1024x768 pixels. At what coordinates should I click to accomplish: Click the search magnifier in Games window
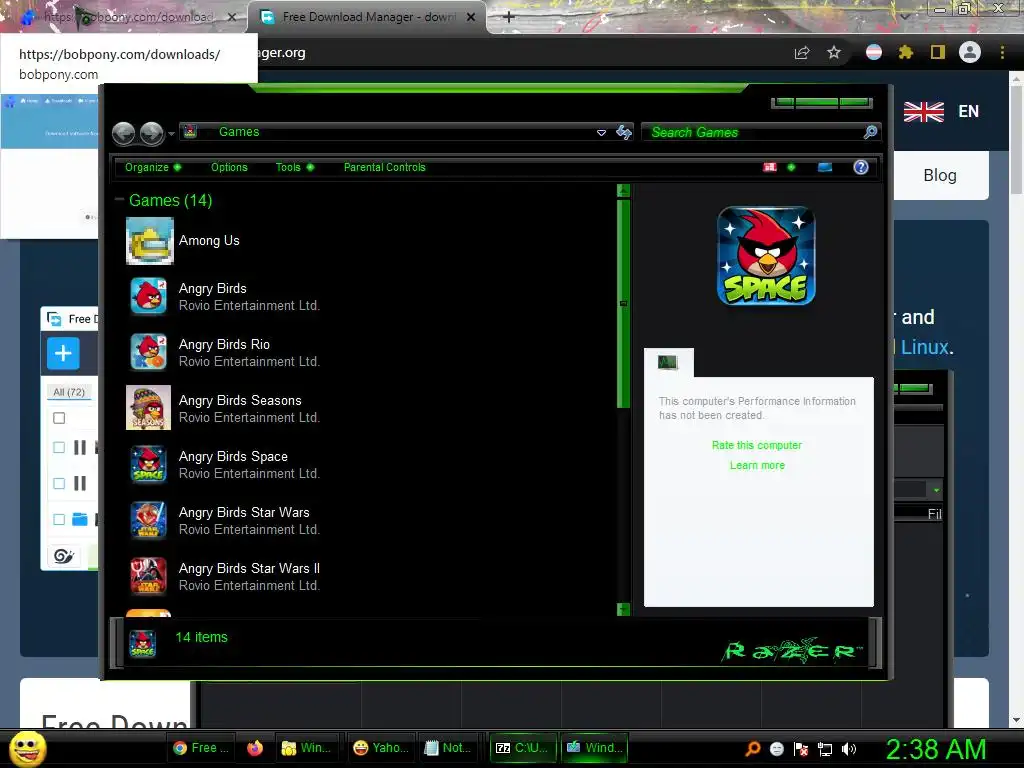click(x=870, y=133)
